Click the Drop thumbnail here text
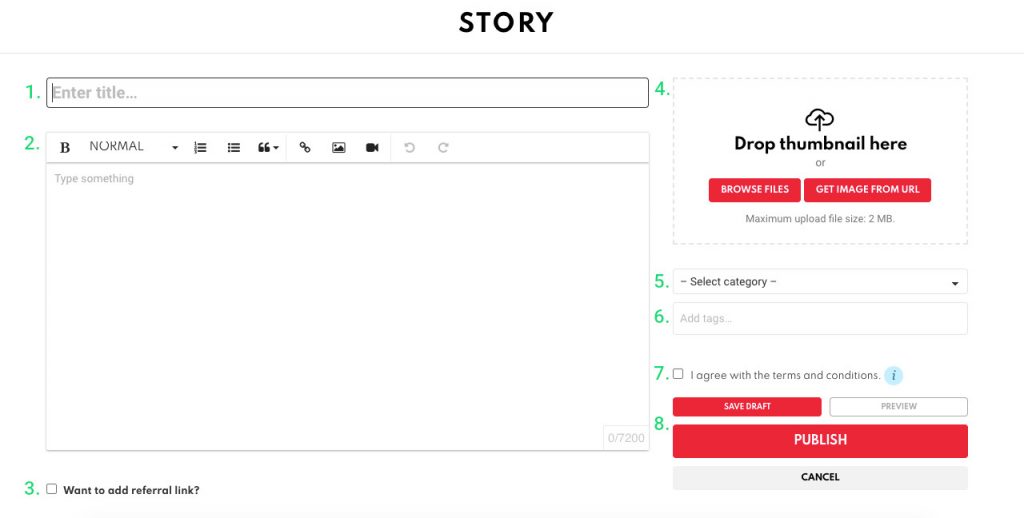 [x=820, y=144]
